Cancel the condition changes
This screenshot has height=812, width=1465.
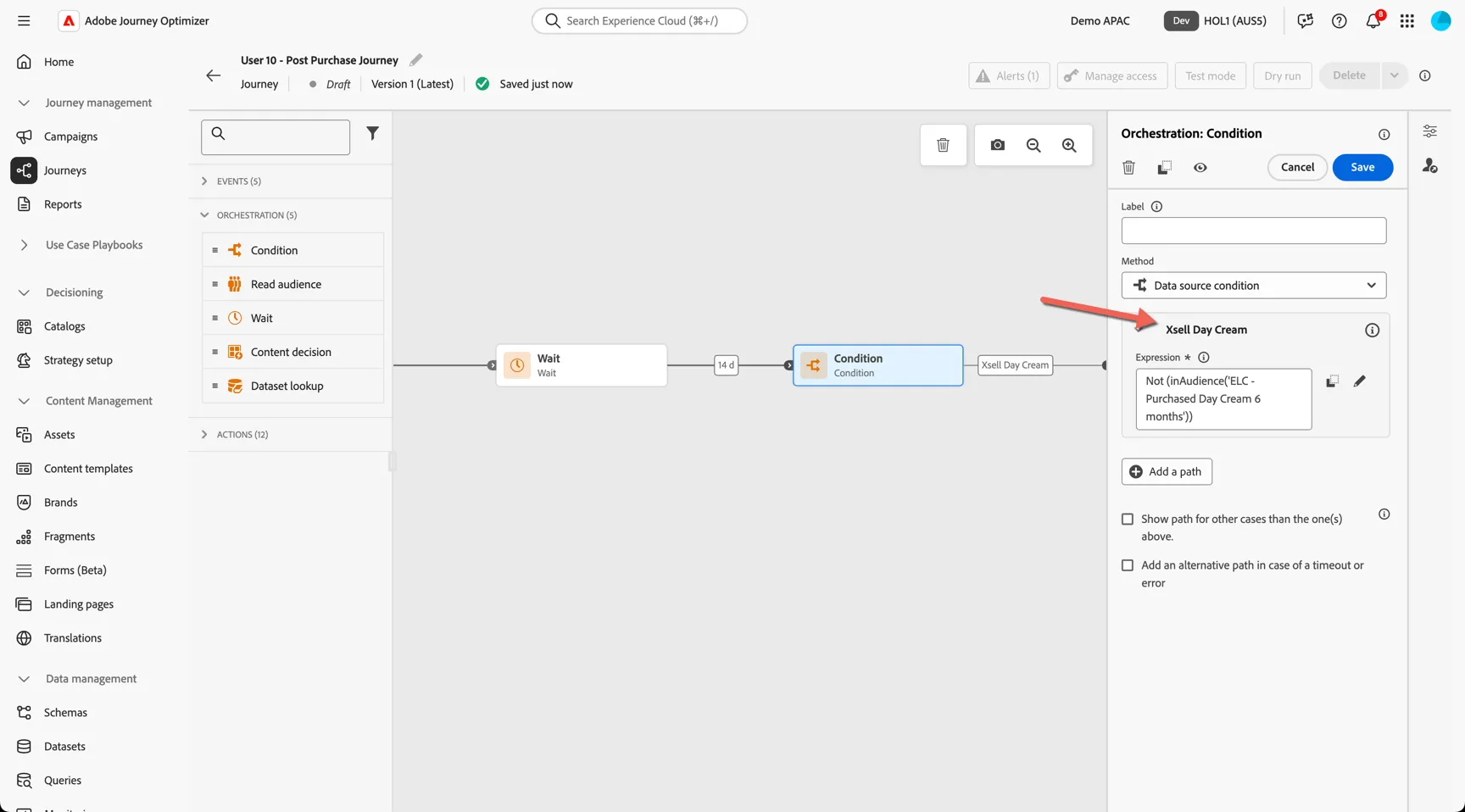[x=1297, y=167]
